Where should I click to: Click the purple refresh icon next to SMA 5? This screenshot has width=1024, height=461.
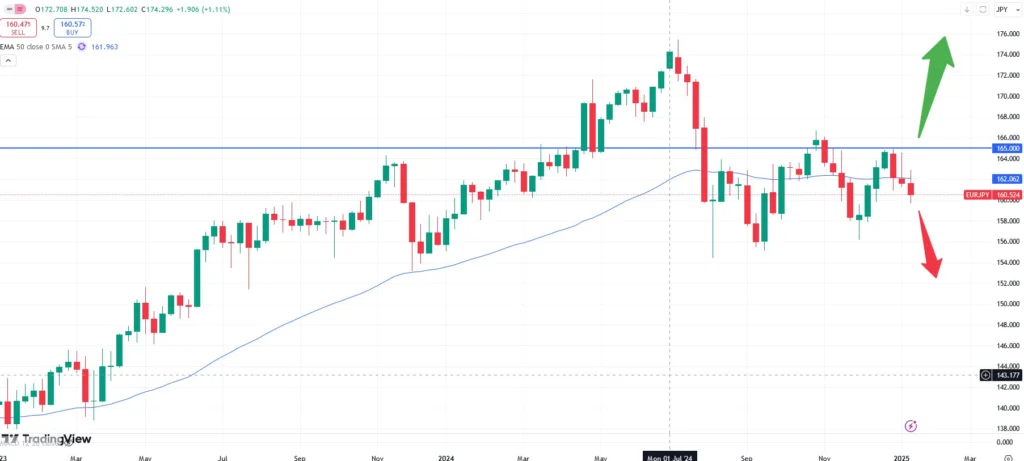(x=81, y=46)
